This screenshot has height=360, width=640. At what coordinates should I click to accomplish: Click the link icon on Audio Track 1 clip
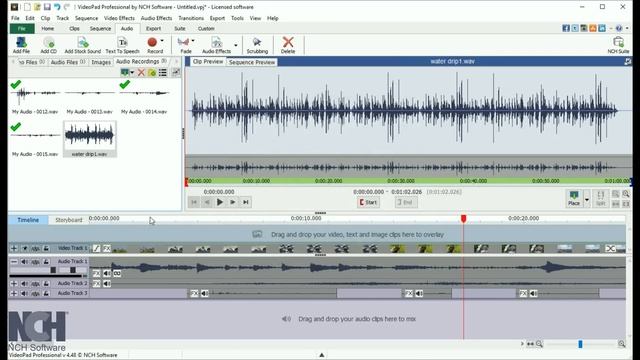point(117,273)
